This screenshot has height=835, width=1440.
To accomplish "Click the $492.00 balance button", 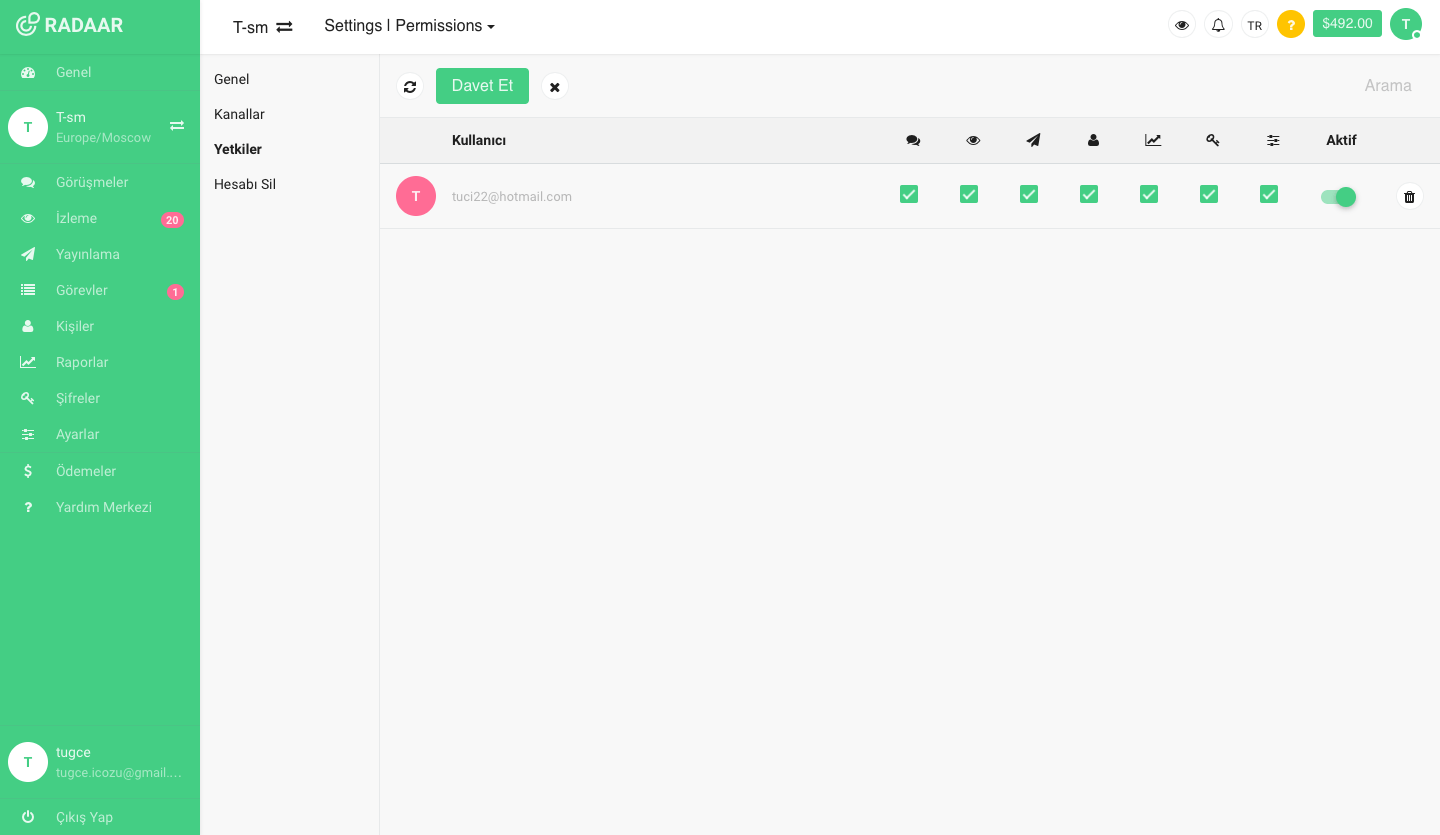I will (x=1347, y=24).
